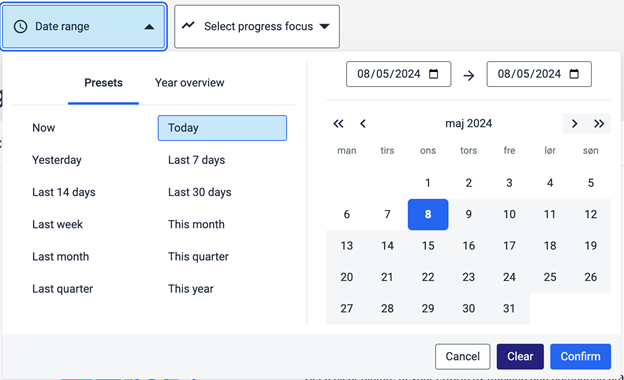Click the maj 2024 month label
The image size is (624, 380).
468,123
